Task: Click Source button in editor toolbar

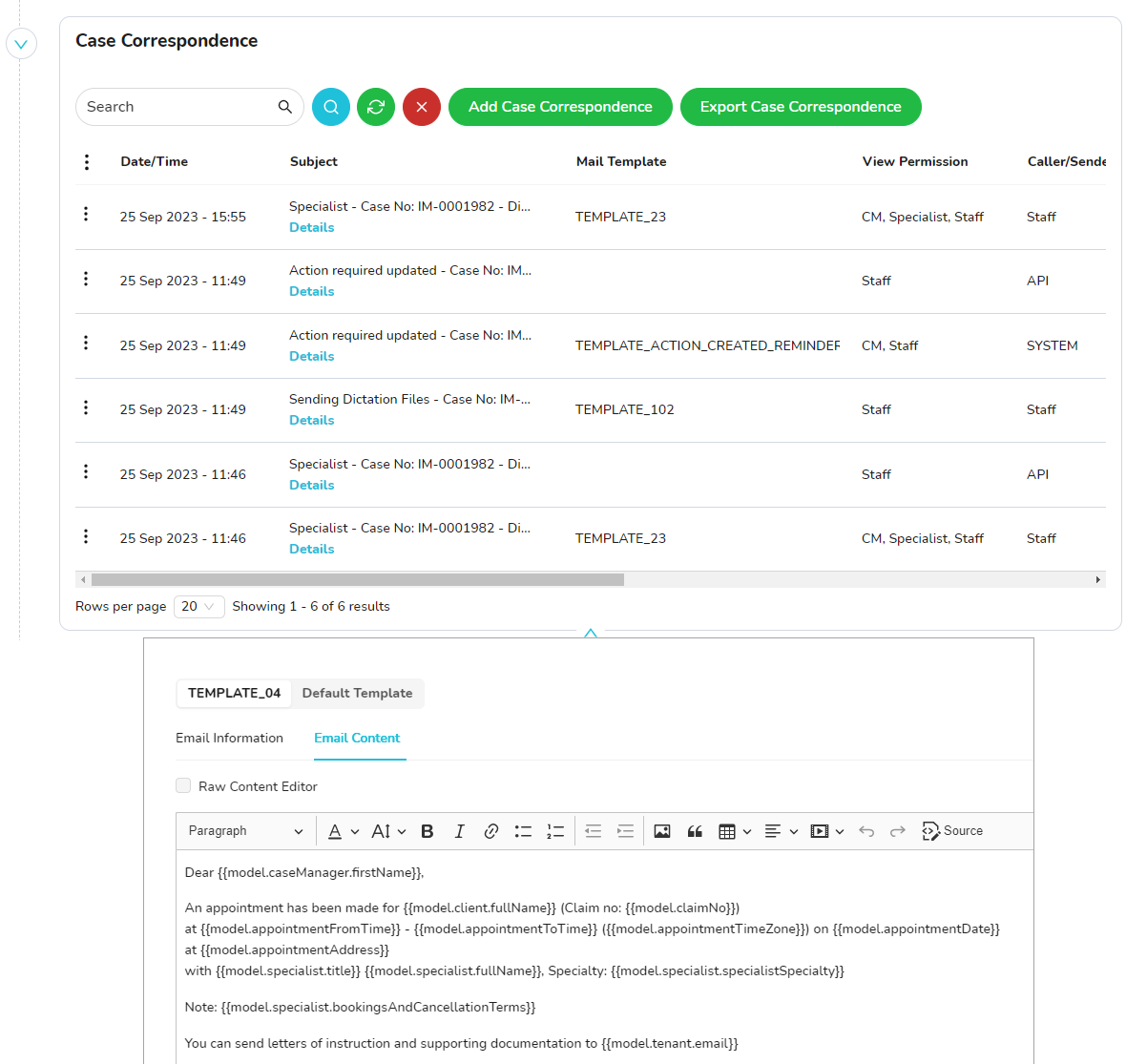Action: tap(952, 831)
